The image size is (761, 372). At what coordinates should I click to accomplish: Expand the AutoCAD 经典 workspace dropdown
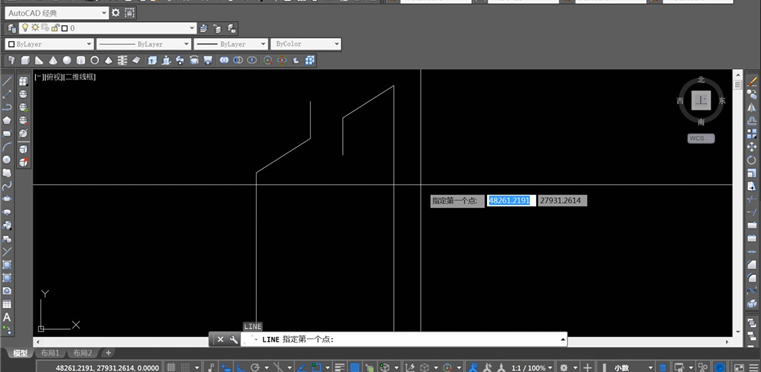(57, 13)
